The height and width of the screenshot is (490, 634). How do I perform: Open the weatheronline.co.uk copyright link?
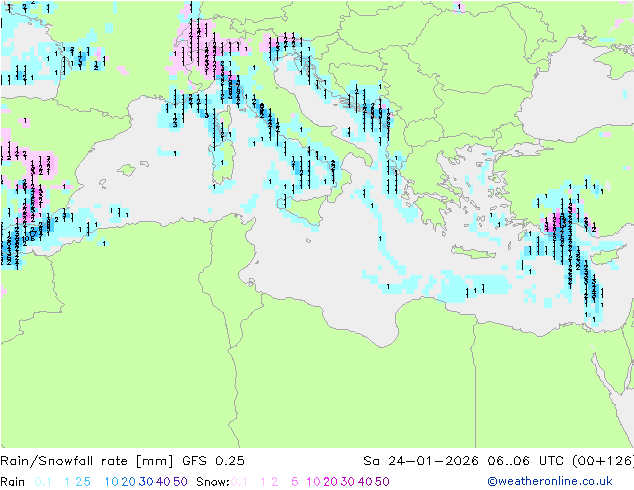(x=550, y=481)
